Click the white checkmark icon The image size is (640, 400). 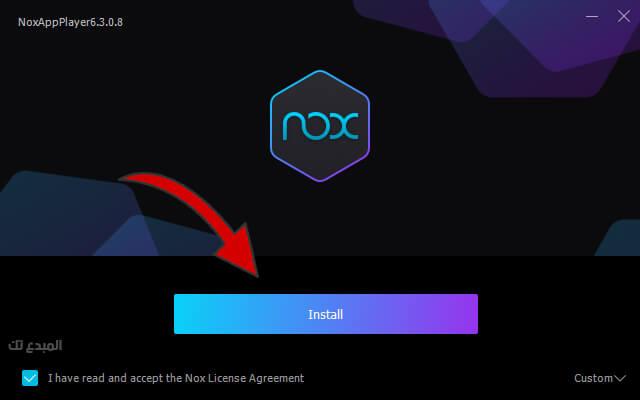30,378
